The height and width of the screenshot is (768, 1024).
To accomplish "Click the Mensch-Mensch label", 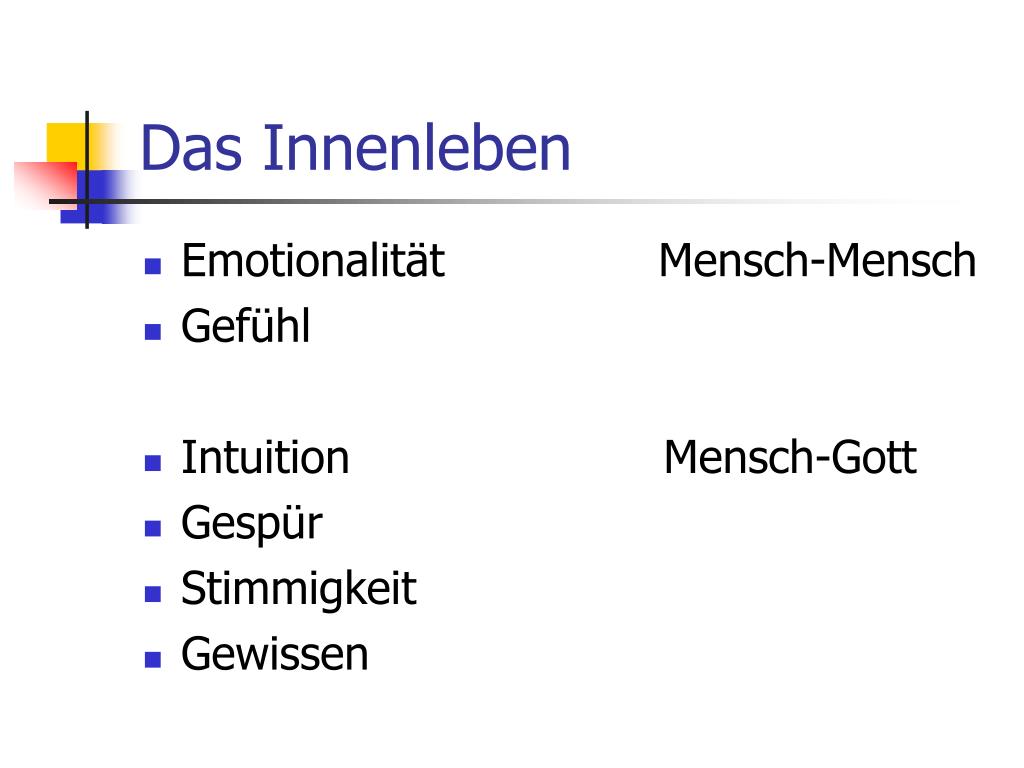I will click(817, 260).
